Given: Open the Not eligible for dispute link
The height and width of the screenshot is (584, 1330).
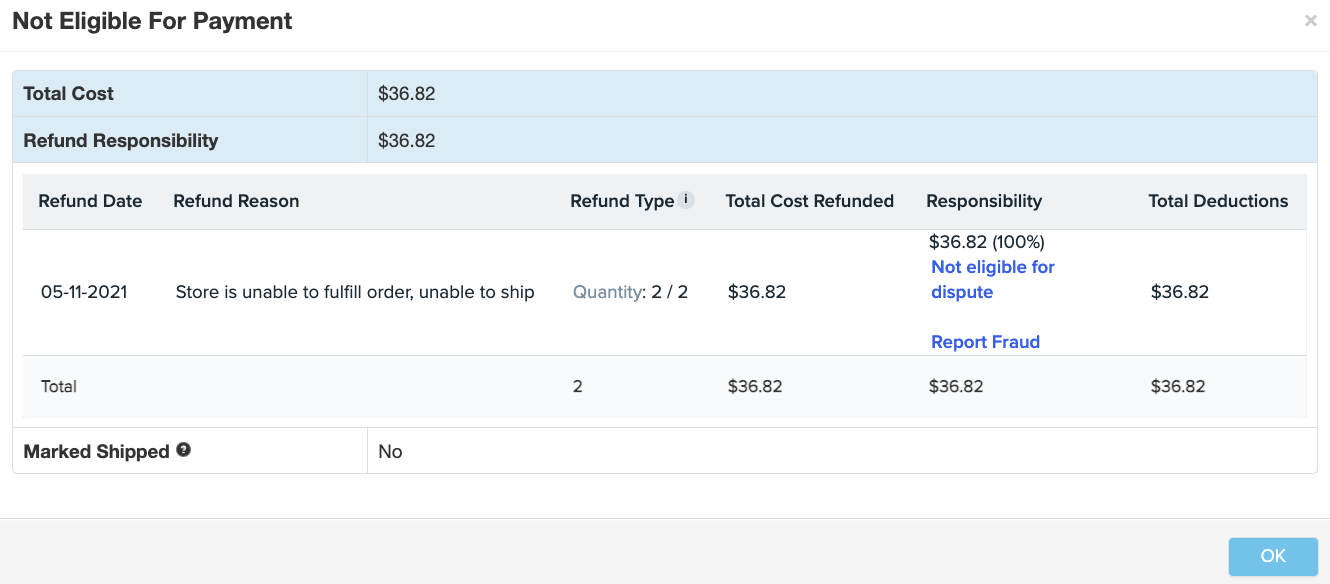Looking at the screenshot, I should (992, 280).
